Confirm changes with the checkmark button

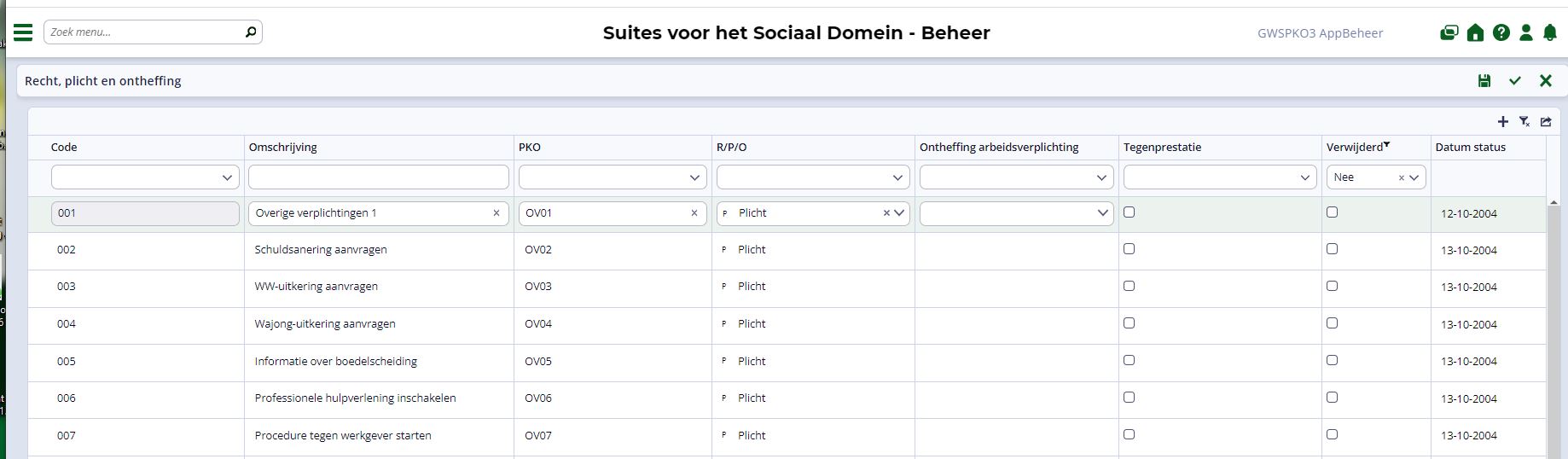(x=1515, y=81)
